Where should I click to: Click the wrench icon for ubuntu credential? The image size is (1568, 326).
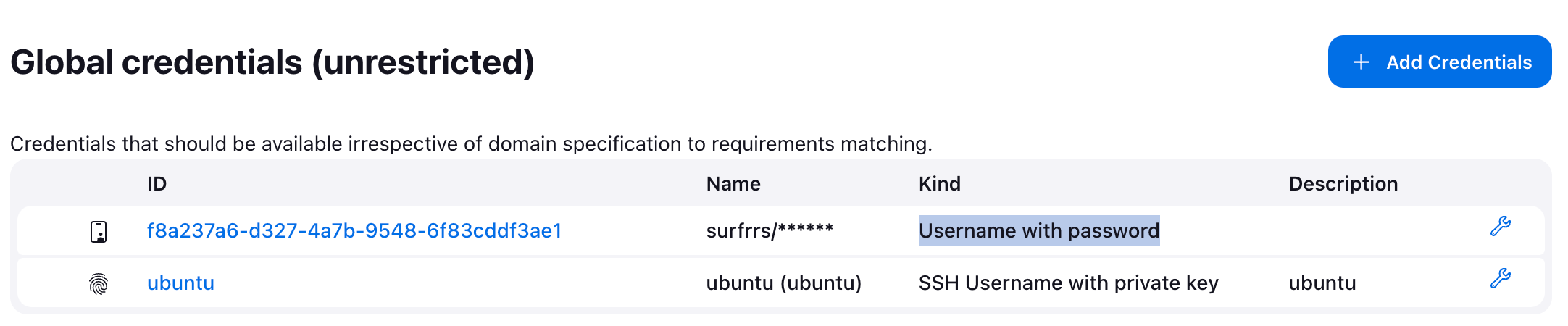pyautogui.click(x=1500, y=279)
